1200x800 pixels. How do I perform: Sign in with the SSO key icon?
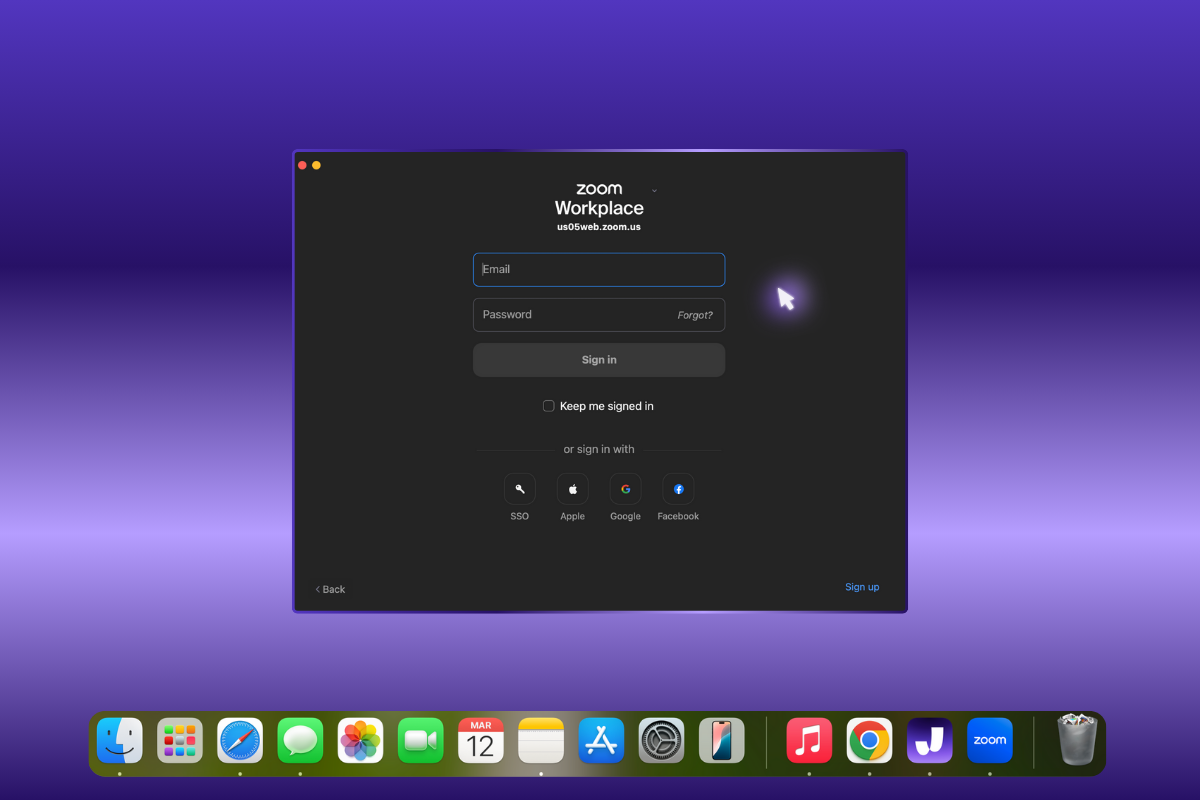(x=520, y=489)
